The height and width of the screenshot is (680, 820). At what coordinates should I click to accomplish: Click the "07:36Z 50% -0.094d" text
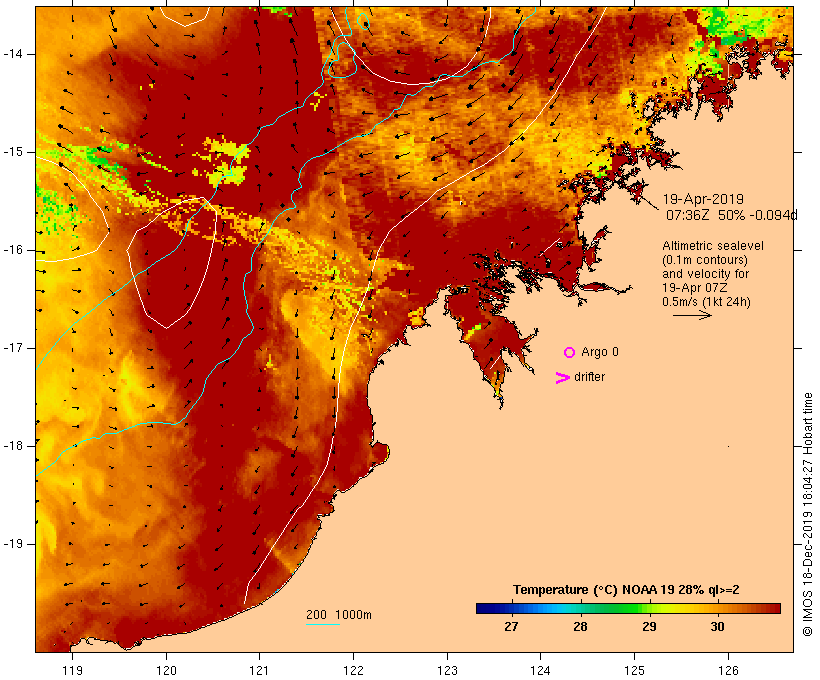tap(732, 215)
